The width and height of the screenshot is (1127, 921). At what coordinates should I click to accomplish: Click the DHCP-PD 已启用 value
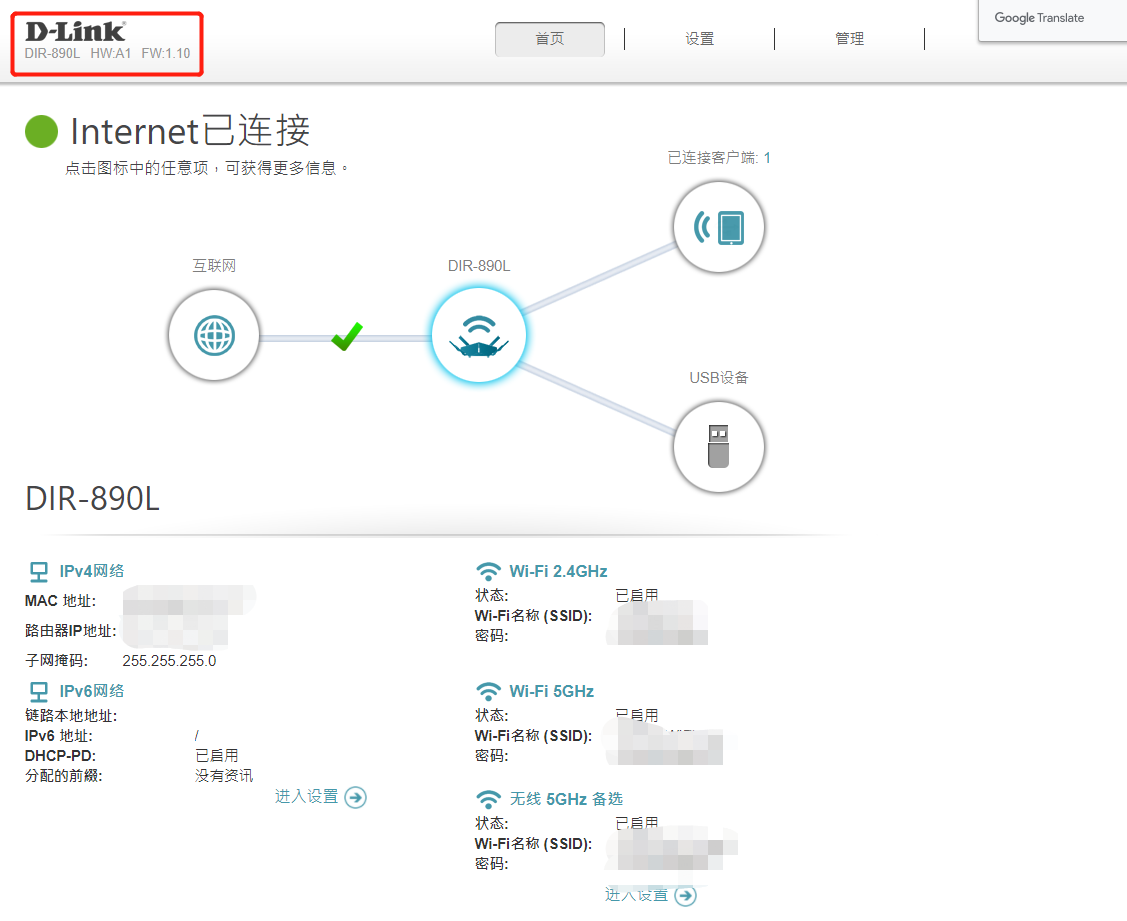click(x=216, y=756)
